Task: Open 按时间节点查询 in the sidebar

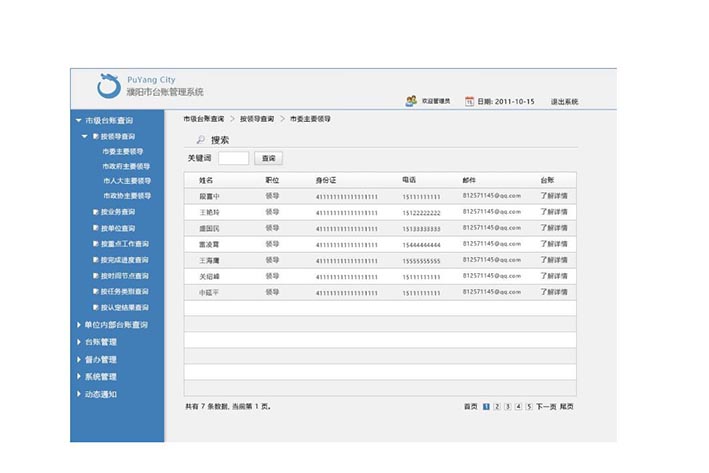Action: [x=124, y=275]
